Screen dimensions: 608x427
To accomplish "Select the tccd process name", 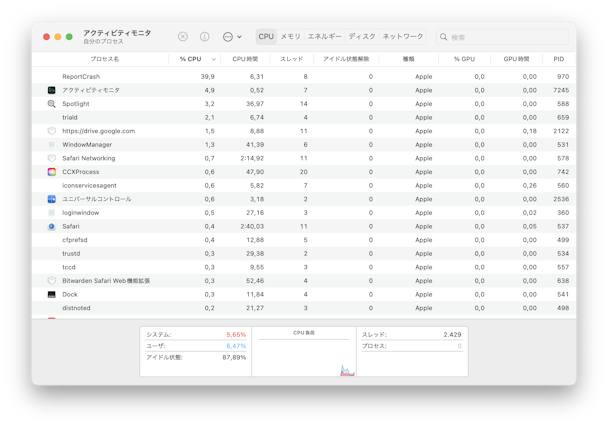I will [69, 267].
